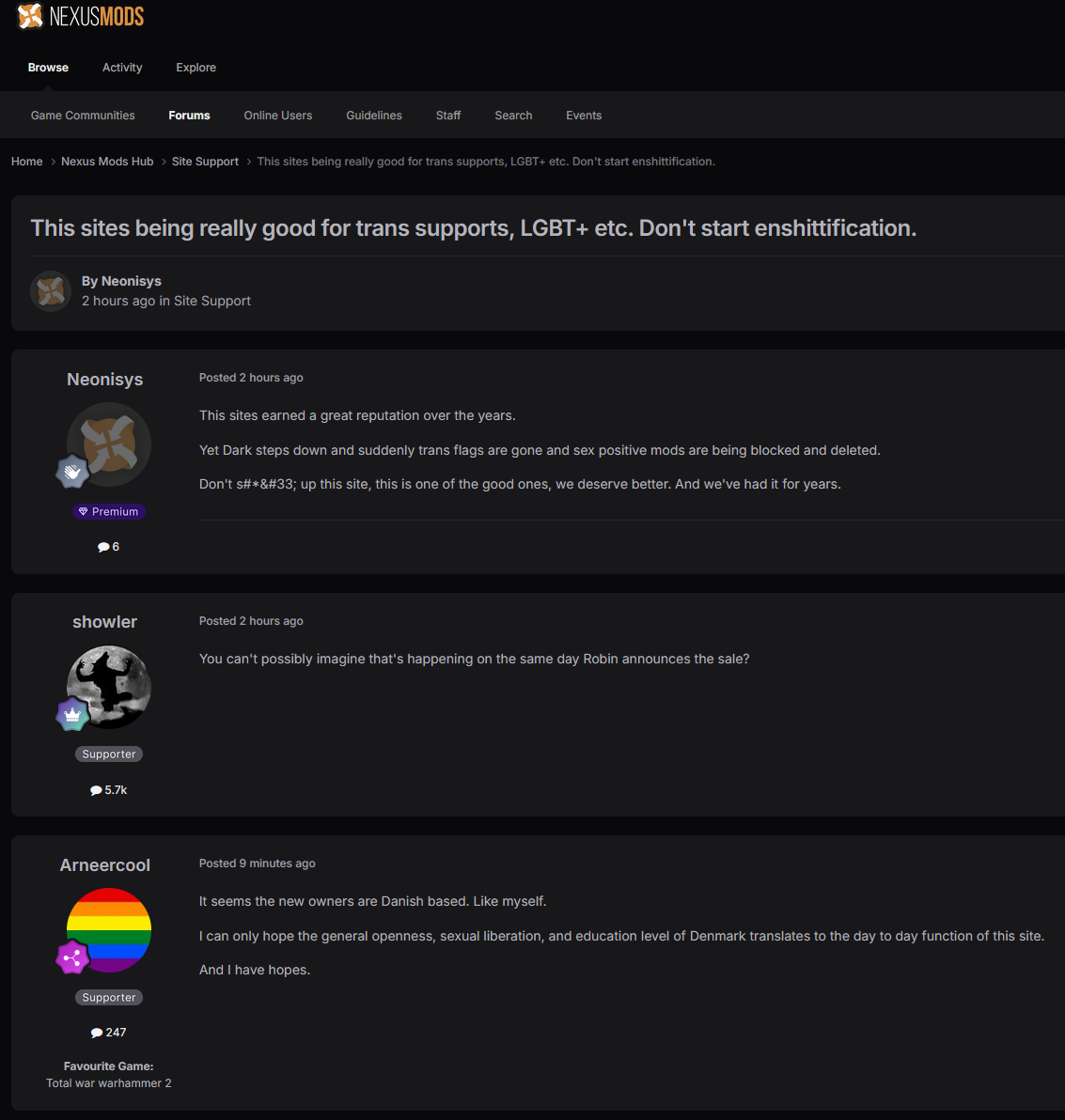The height and width of the screenshot is (1120, 1065).
Task: Click the Nexus Mods logo
Action: point(80,16)
